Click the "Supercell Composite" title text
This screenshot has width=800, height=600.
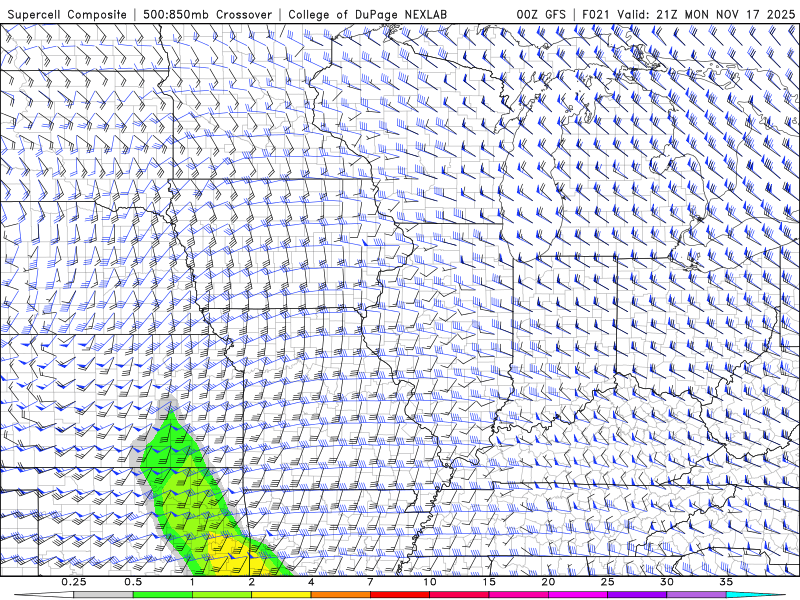(x=67, y=14)
